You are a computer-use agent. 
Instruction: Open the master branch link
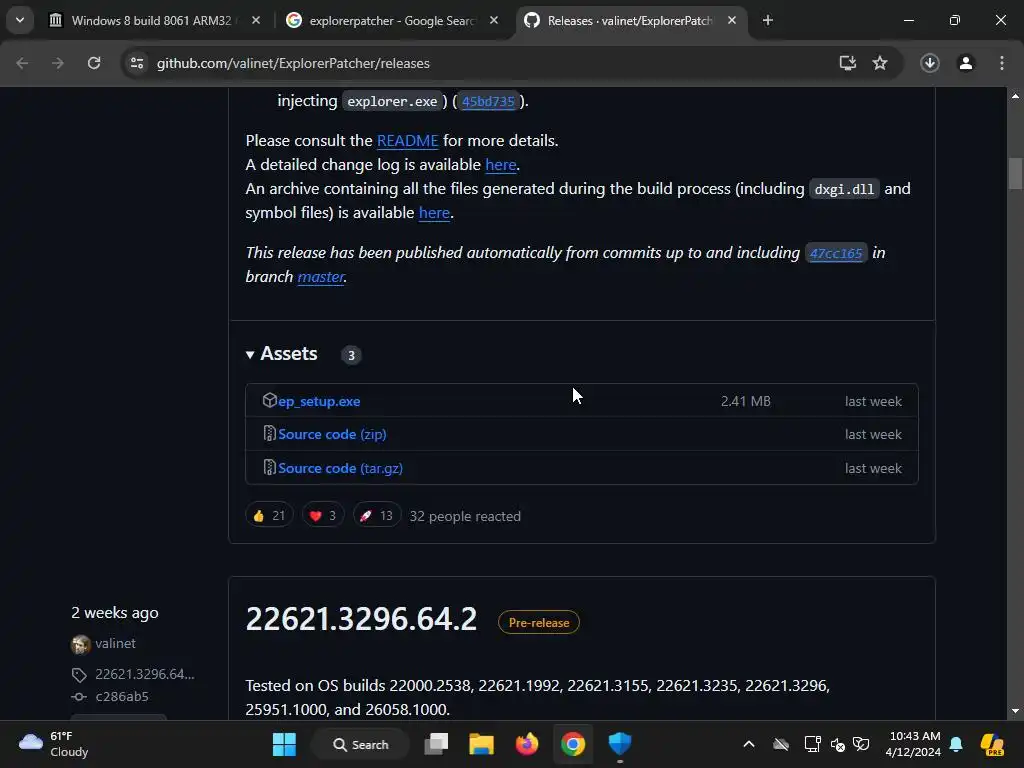(321, 277)
